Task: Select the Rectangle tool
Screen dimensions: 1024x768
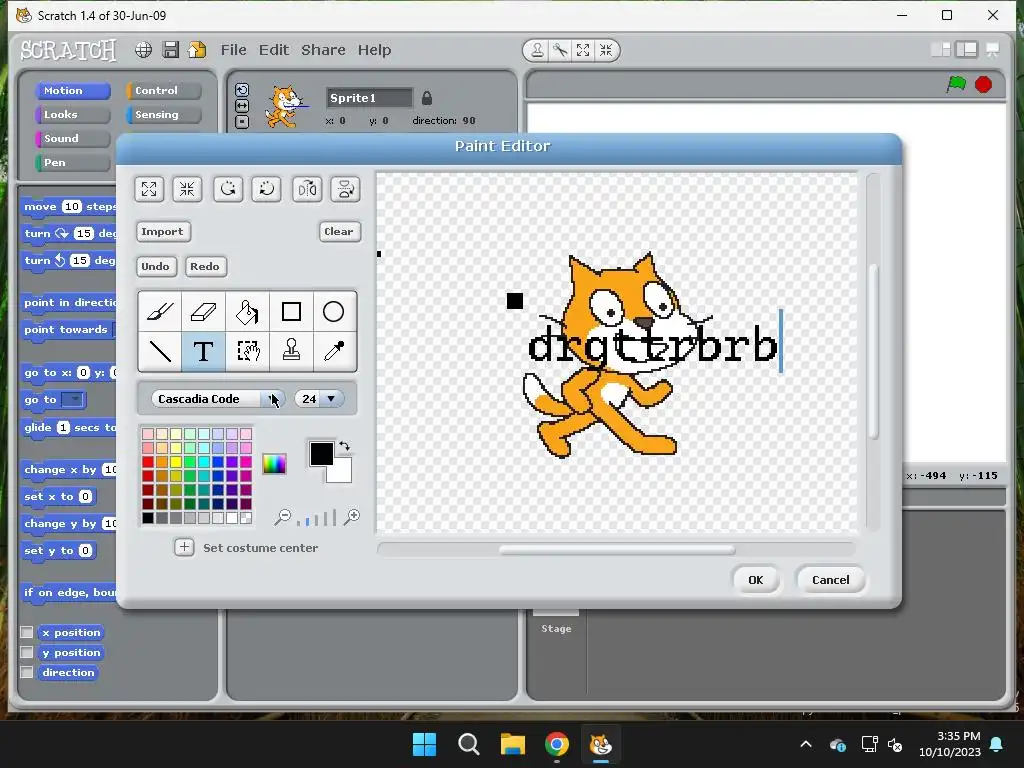Action: click(291, 312)
